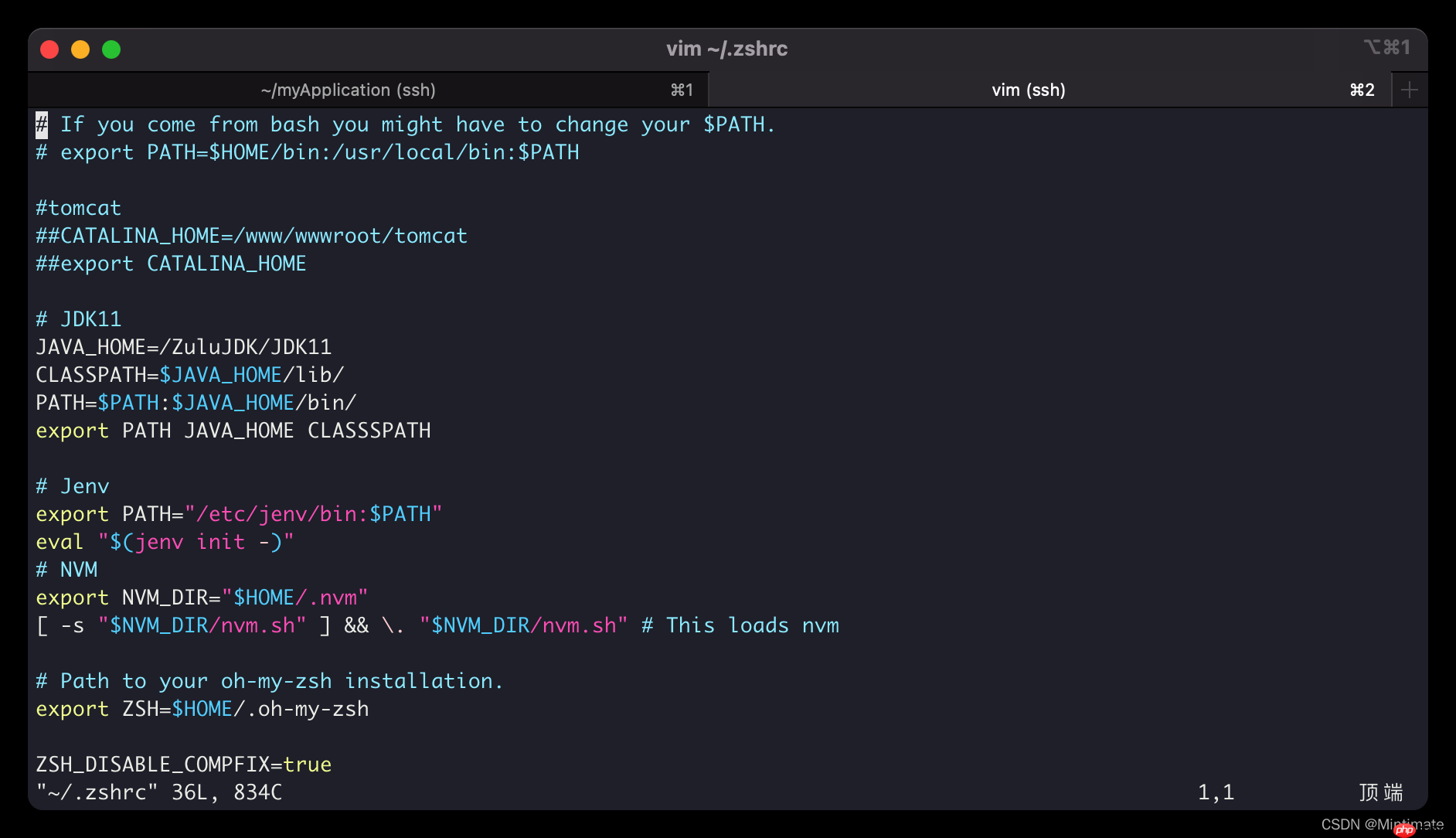Click the # JDK11 comment line
The width and height of the screenshot is (1456, 838).
78,319
